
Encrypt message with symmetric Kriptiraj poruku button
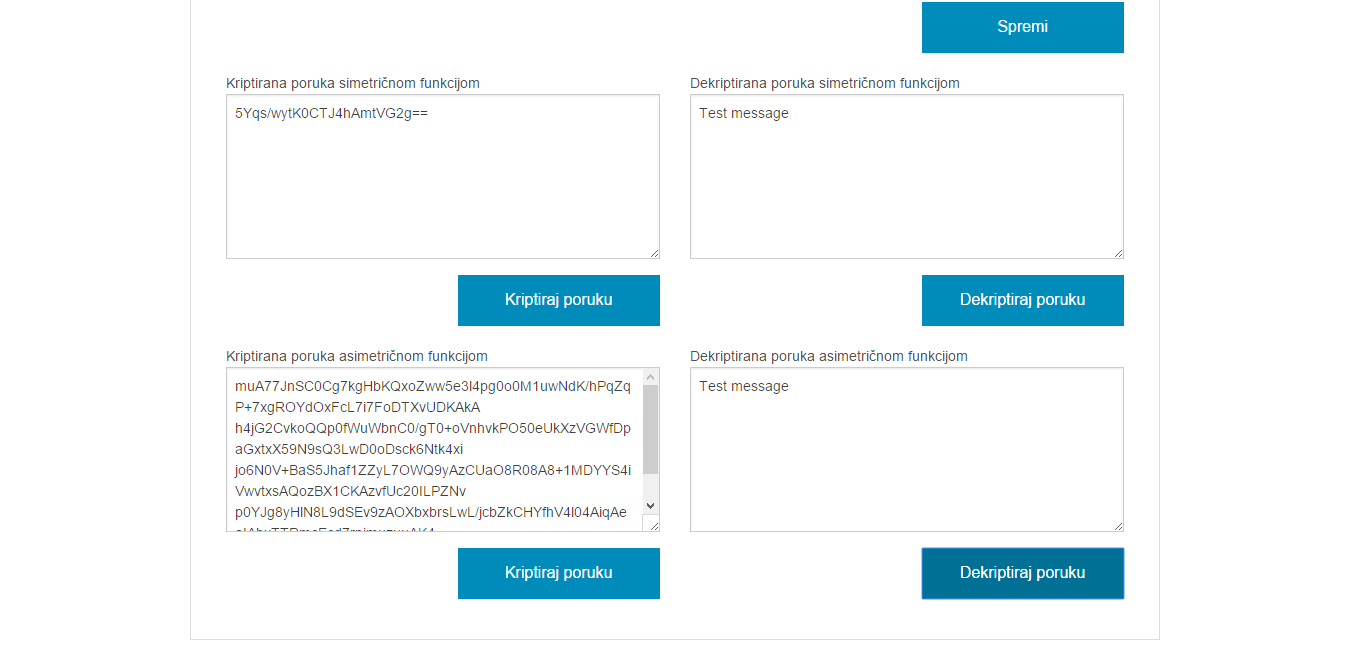[558, 300]
